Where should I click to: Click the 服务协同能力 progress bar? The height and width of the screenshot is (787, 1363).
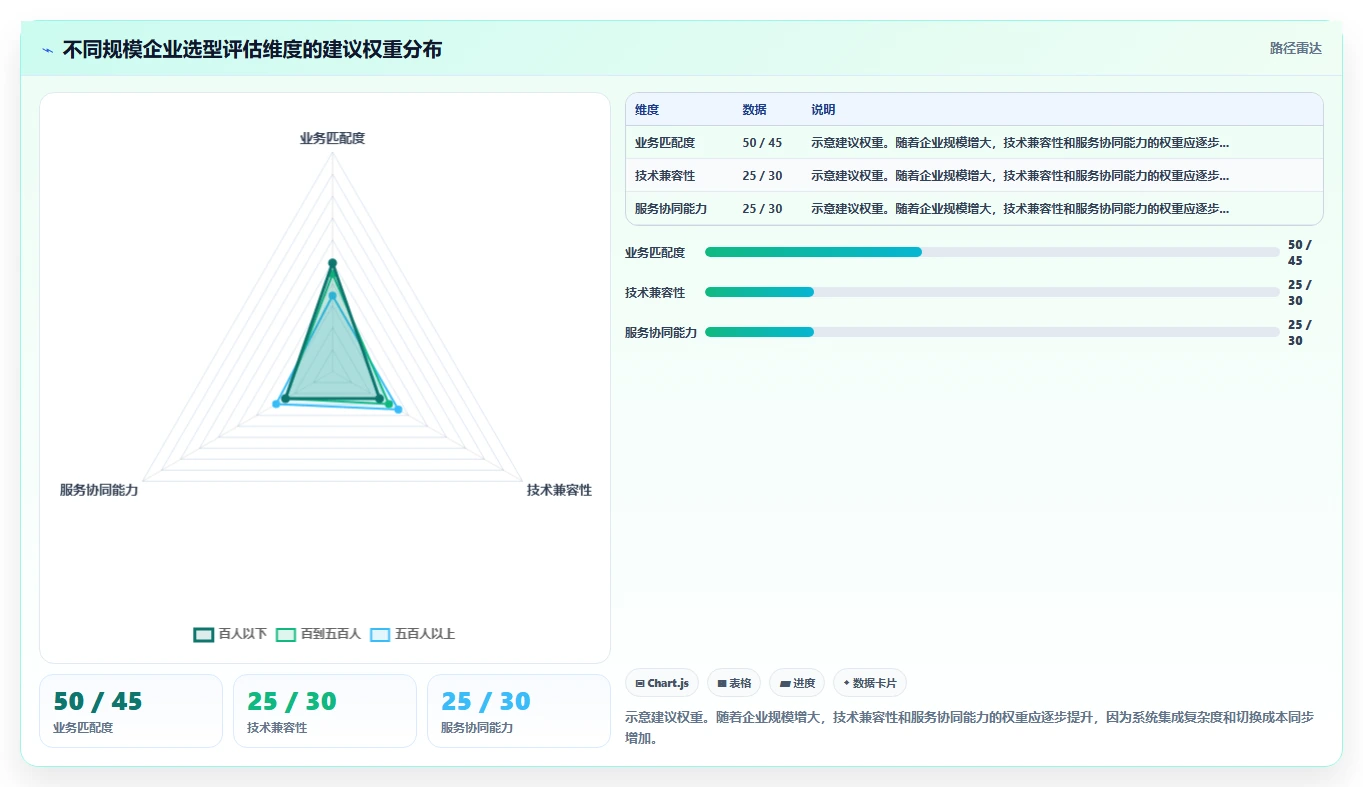(992, 332)
